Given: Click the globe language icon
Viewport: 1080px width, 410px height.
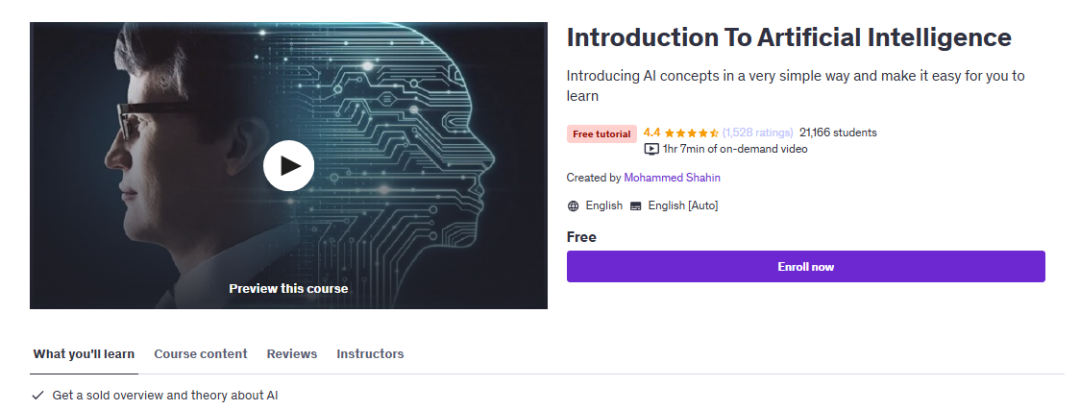Looking at the screenshot, I should tap(573, 206).
